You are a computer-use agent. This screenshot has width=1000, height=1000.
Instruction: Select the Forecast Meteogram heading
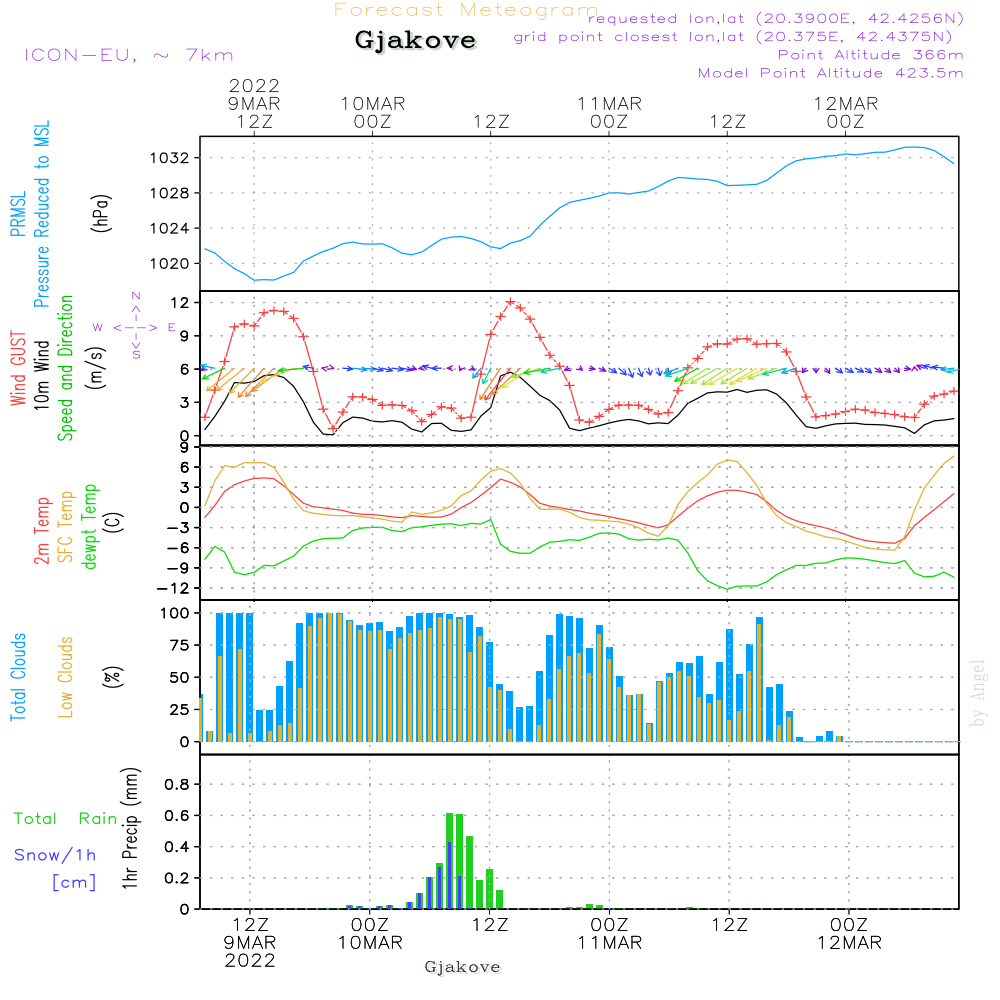(466, 10)
